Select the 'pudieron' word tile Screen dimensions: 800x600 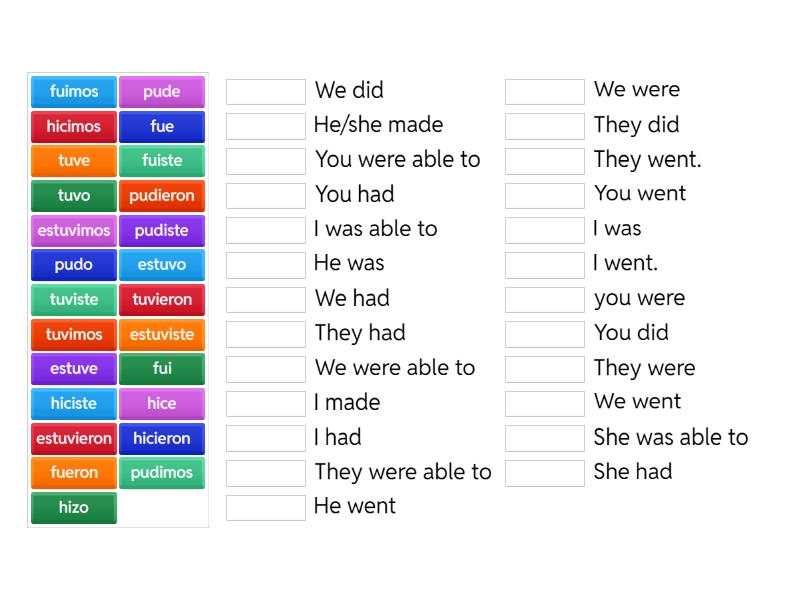pyautogui.click(x=162, y=196)
